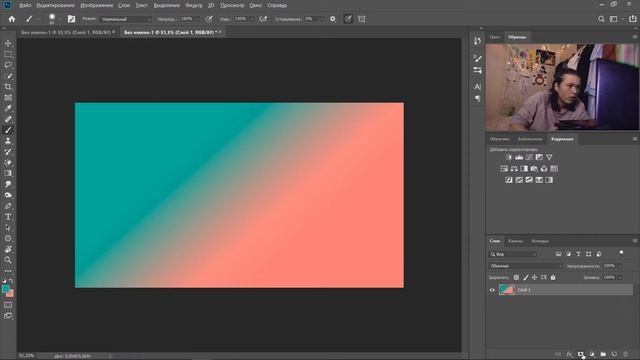The image size is (640, 360).
Task: Open the Файл menu
Action: click(24, 5)
